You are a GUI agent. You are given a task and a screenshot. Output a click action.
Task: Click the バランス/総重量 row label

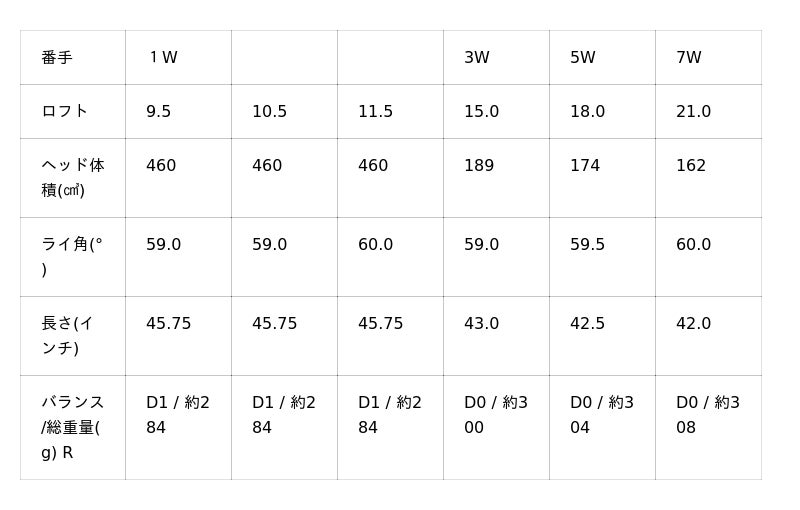tap(72, 427)
